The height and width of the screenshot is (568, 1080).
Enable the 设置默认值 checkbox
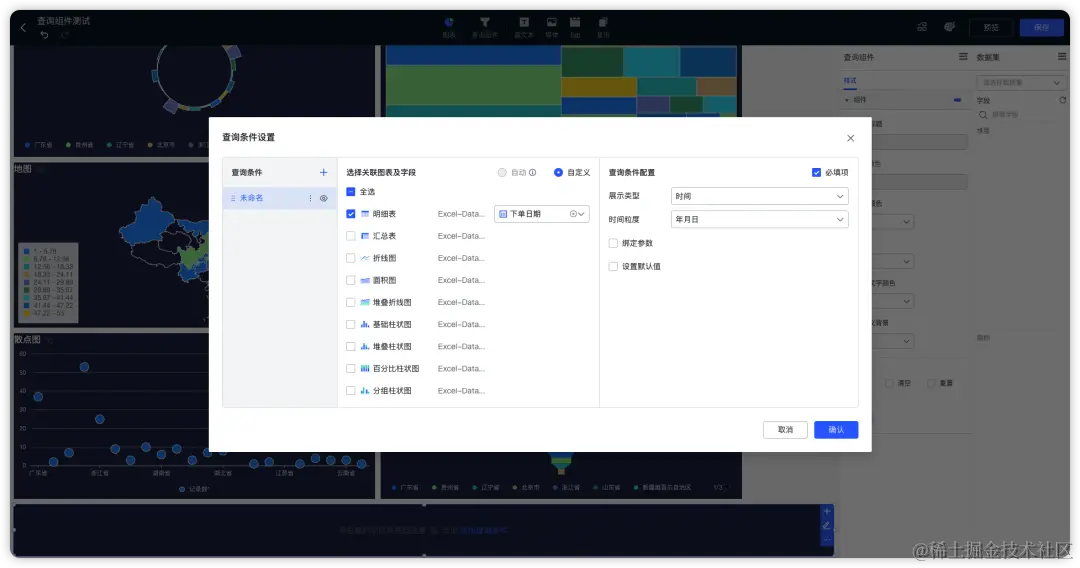(613, 266)
